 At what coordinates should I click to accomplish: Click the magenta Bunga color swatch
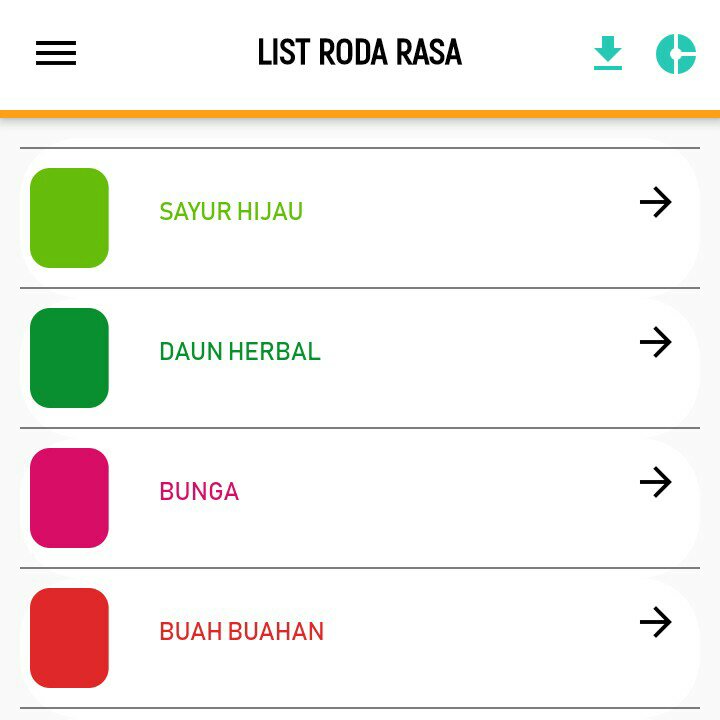(69, 498)
